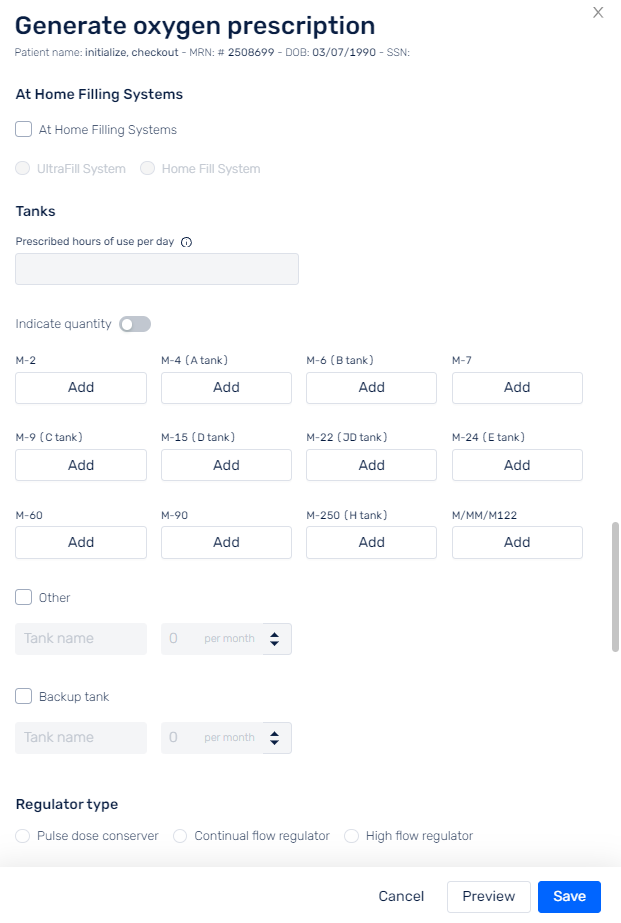Click the vertical scrollbar thumb
Viewport: 621px width, 923px height.
click(x=615, y=586)
